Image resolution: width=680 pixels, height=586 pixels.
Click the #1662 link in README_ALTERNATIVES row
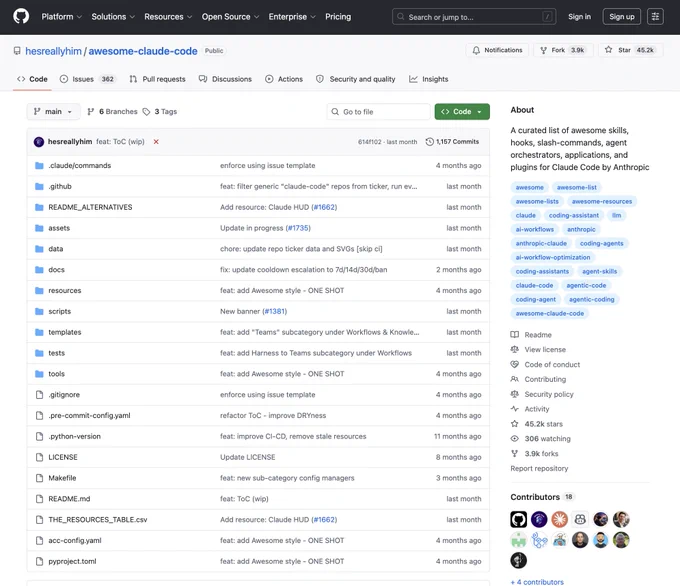[x=324, y=207]
